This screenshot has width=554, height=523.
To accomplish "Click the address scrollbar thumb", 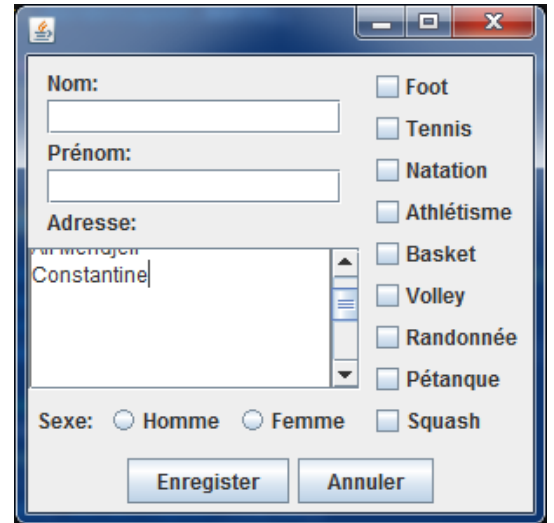I will (345, 304).
